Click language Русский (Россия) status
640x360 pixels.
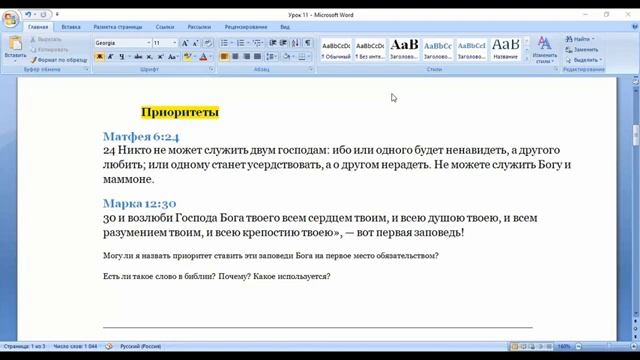(x=140, y=347)
